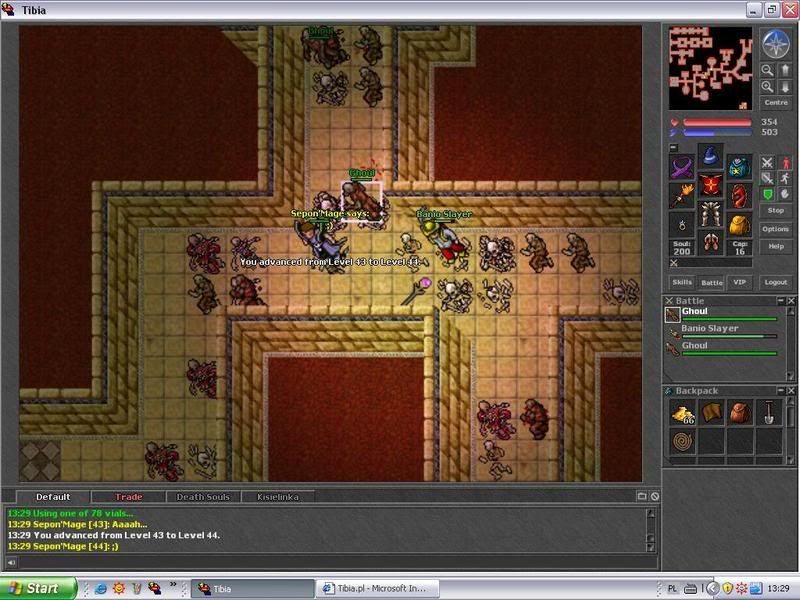Switch to Tibia.pl Internet Explorer taskbar window
Viewport: 800px width, 600px height.
click(378, 589)
